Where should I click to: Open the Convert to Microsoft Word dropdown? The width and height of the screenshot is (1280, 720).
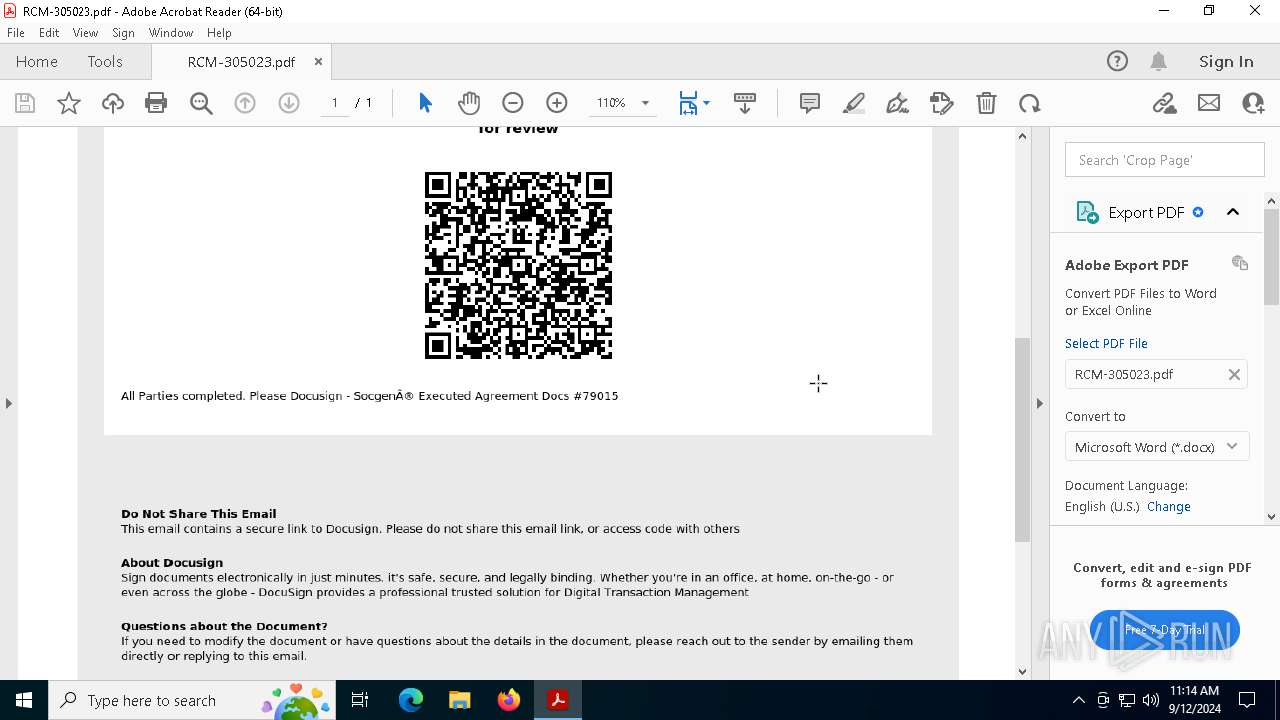tap(1157, 447)
